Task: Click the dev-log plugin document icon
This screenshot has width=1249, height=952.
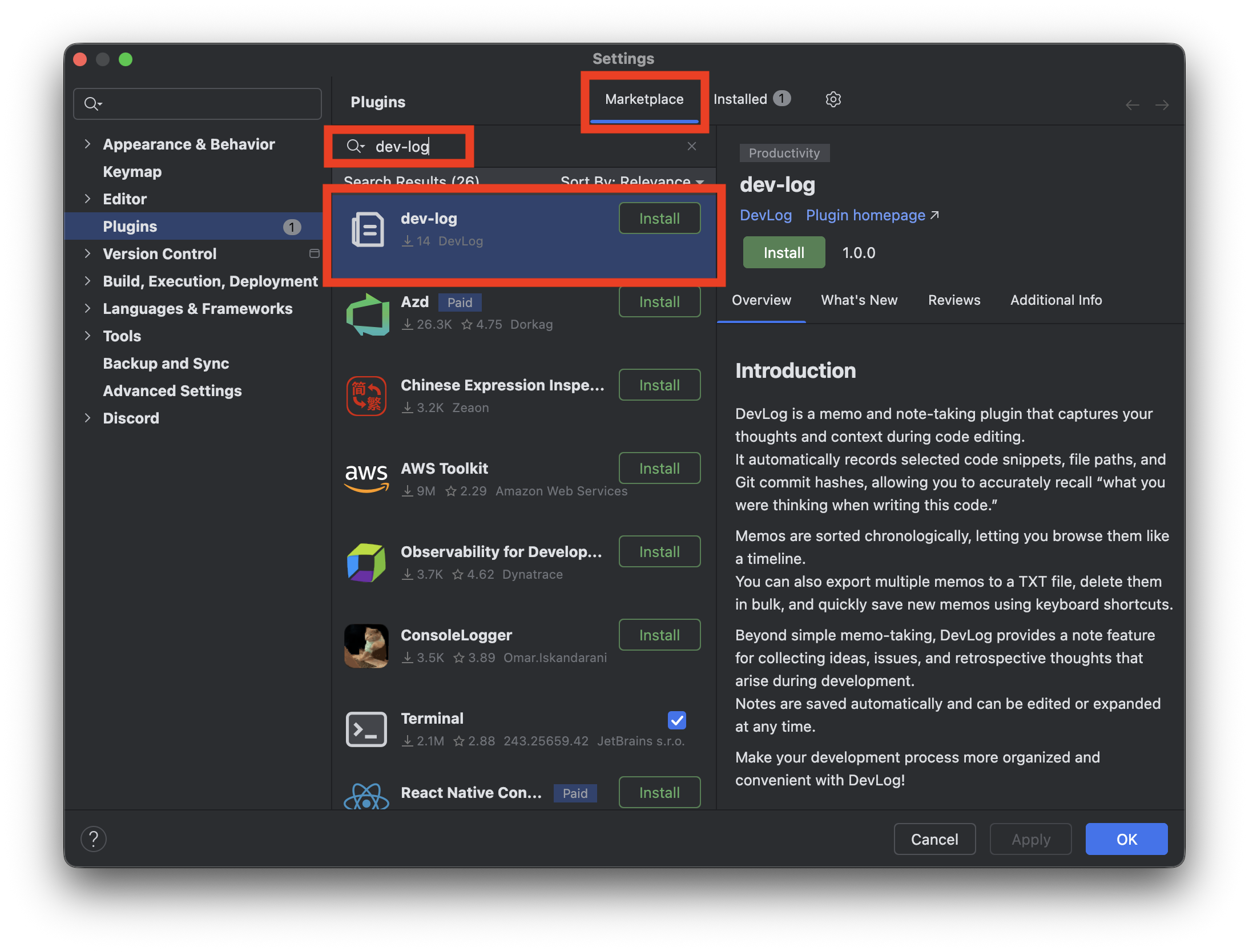Action: point(367,229)
